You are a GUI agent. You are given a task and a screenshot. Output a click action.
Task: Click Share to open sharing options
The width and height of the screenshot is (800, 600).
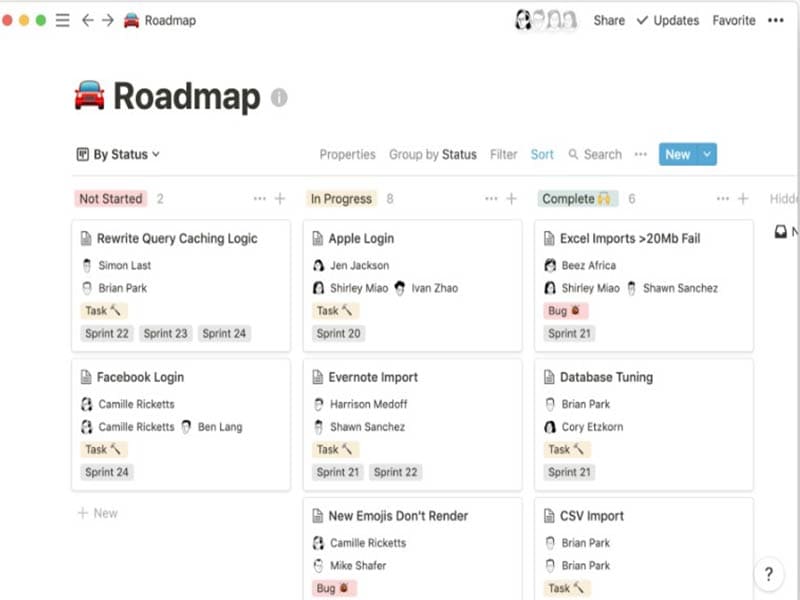click(x=608, y=20)
